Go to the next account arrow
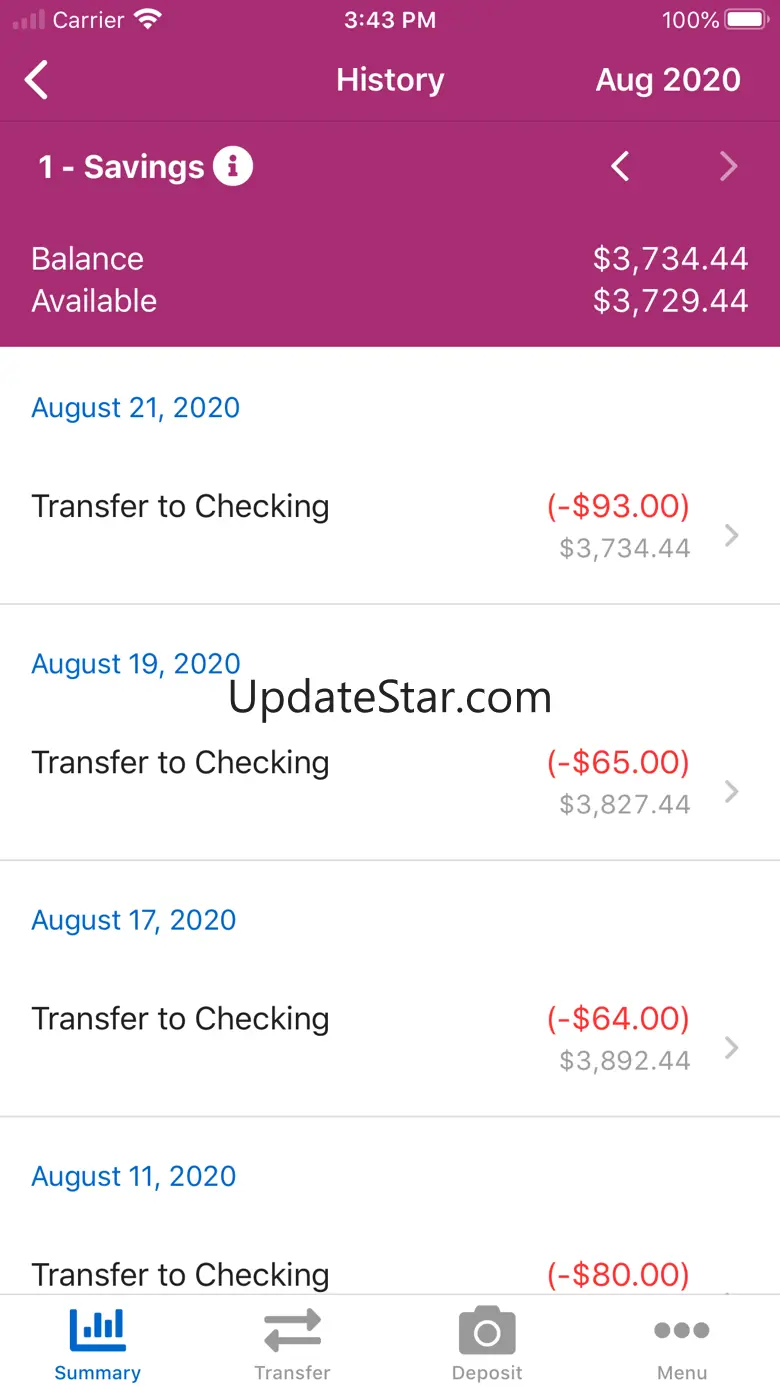780x1387 pixels. click(x=729, y=166)
